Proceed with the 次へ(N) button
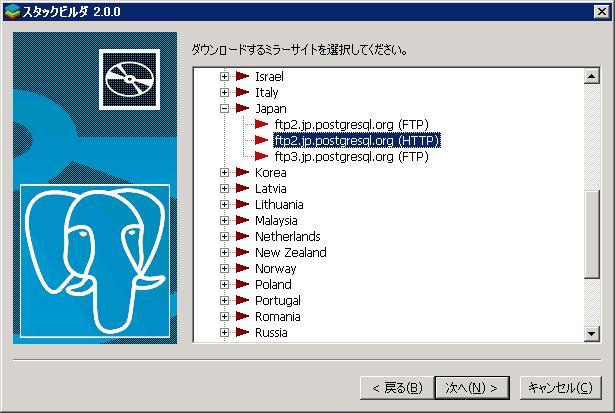 472,388
